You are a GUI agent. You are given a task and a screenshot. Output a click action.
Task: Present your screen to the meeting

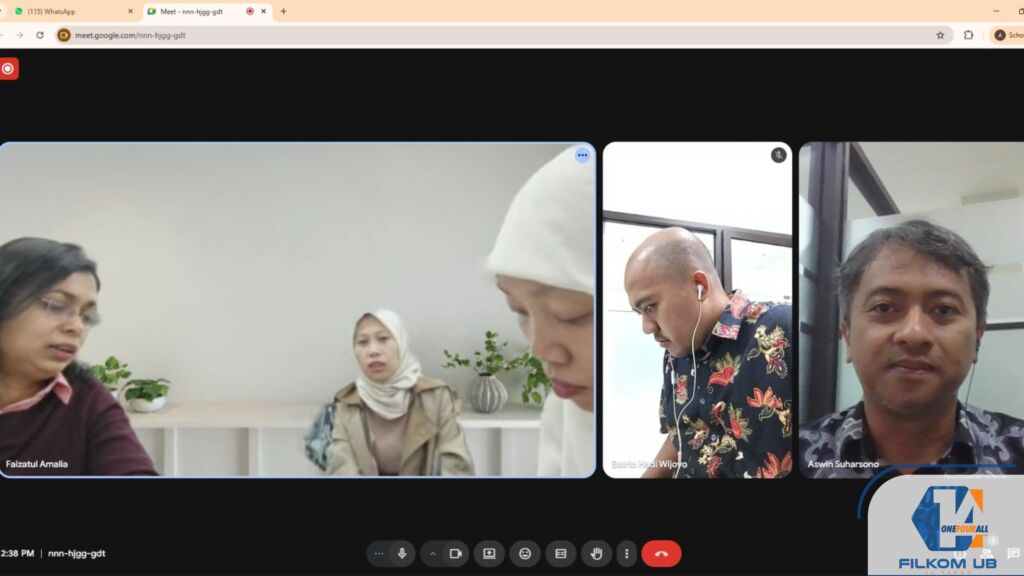tap(489, 553)
